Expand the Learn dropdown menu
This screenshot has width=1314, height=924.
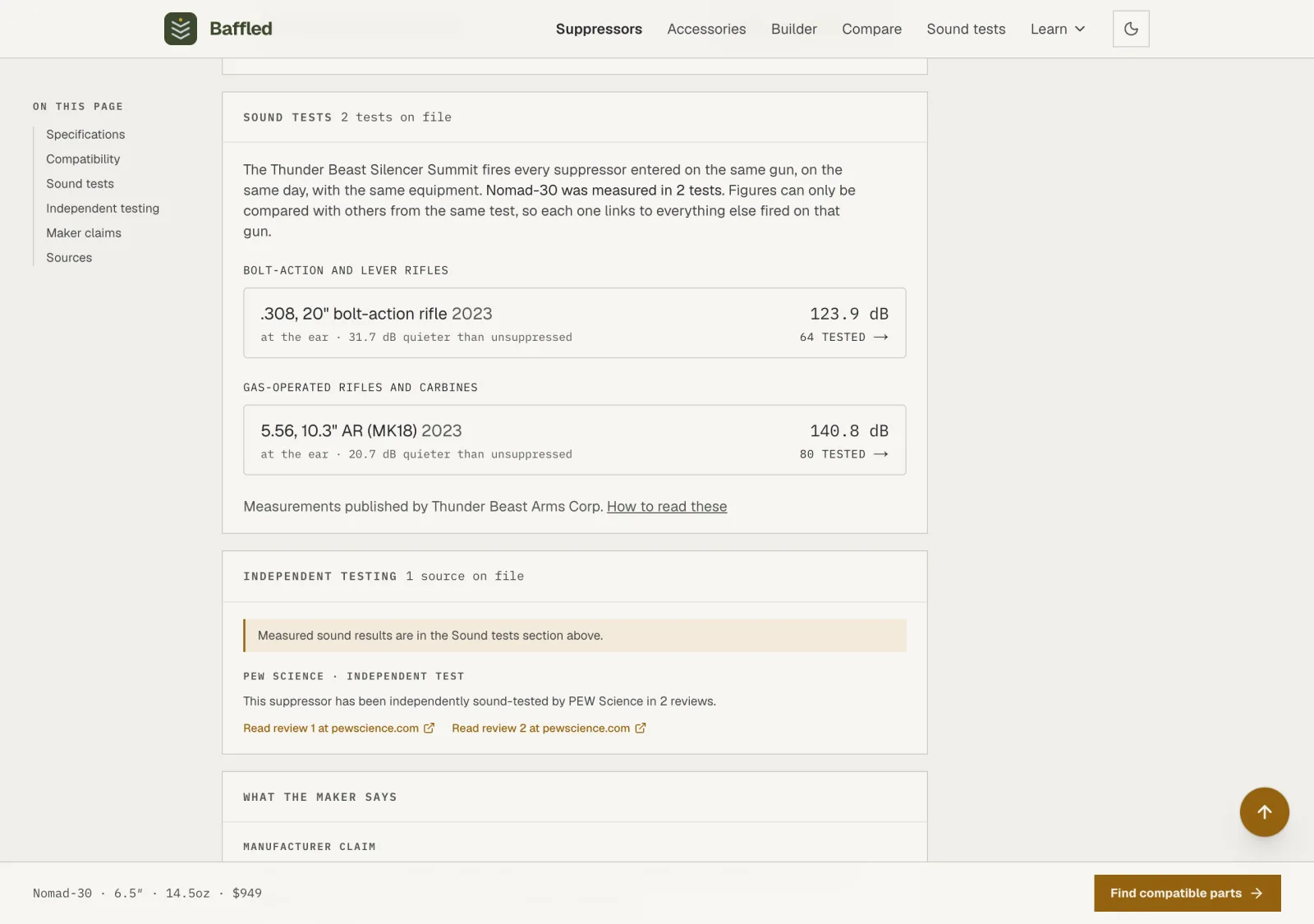(x=1058, y=29)
